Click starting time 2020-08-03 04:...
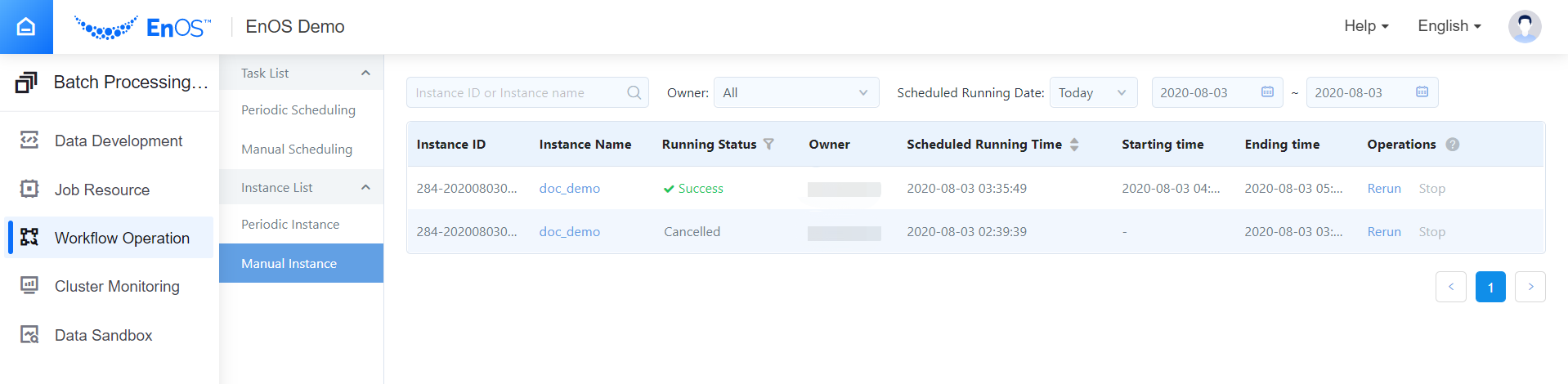The width and height of the screenshot is (1568, 384). (x=1171, y=188)
